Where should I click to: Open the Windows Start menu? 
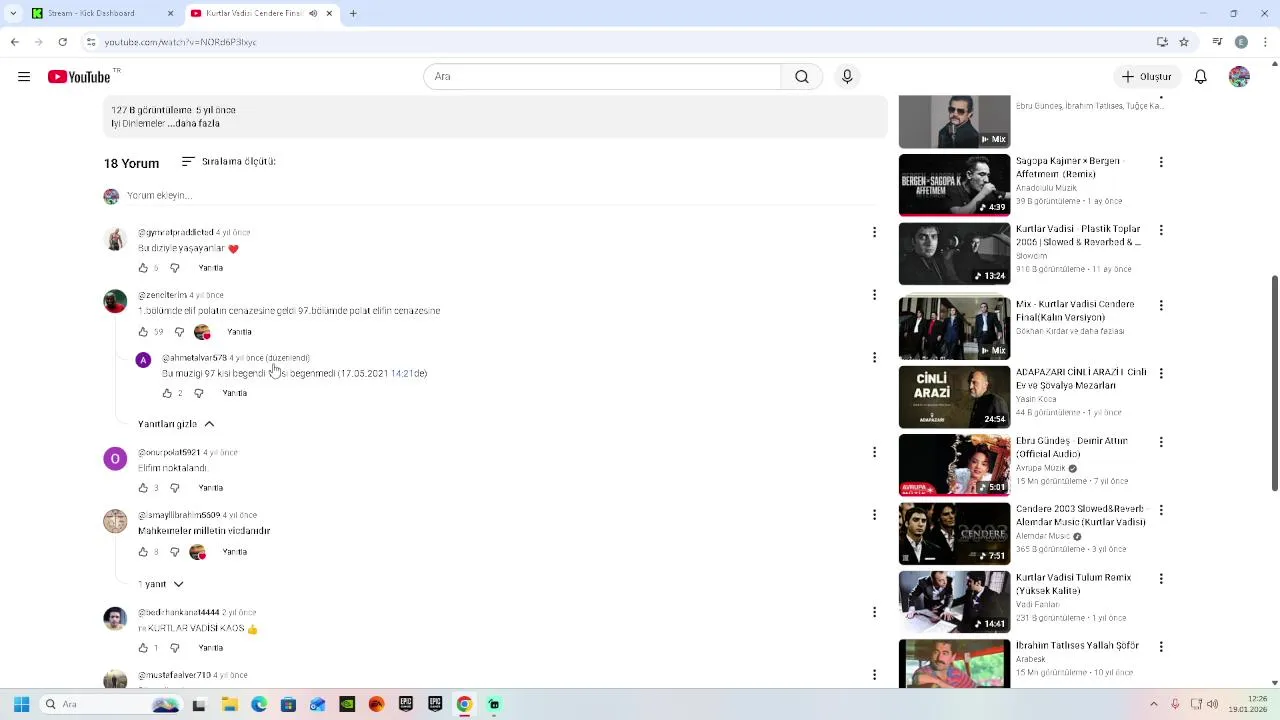pyautogui.click(x=21, y=704)
